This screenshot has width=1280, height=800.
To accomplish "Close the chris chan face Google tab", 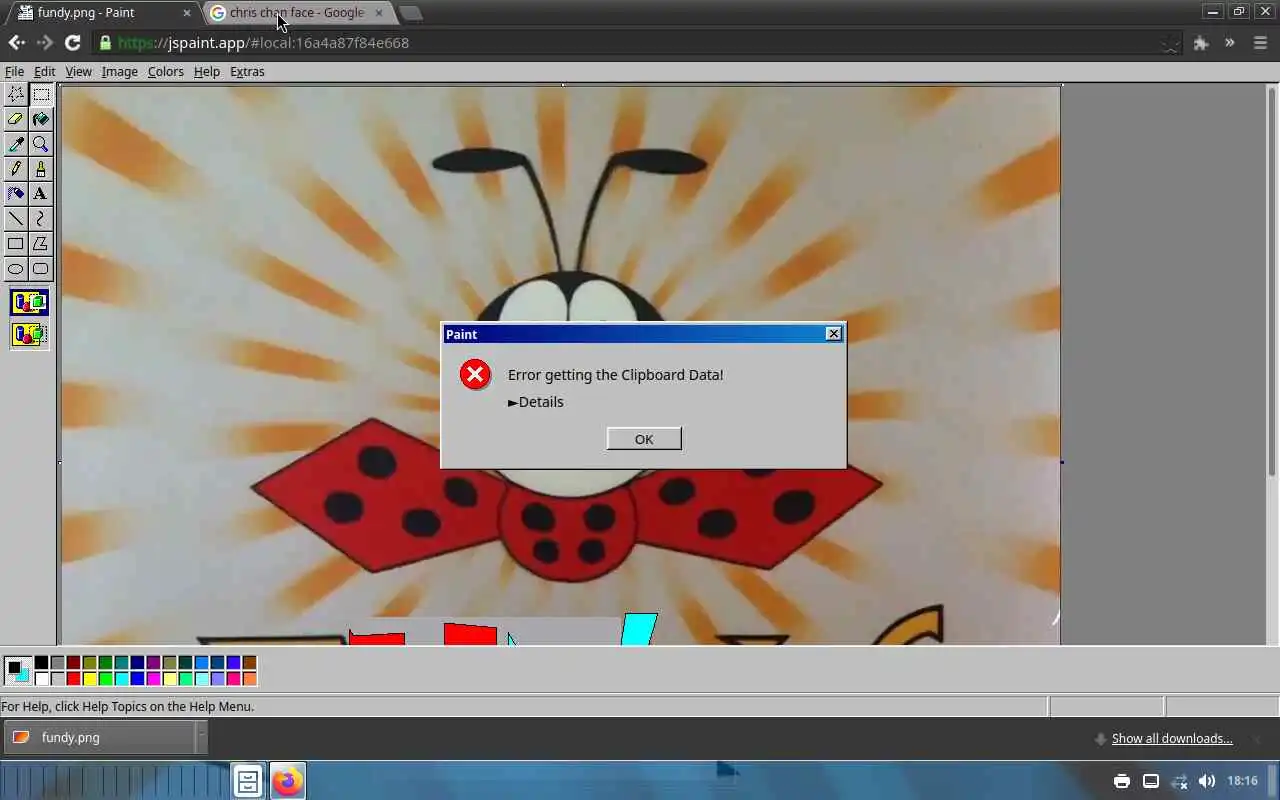I will pos(378,13).
